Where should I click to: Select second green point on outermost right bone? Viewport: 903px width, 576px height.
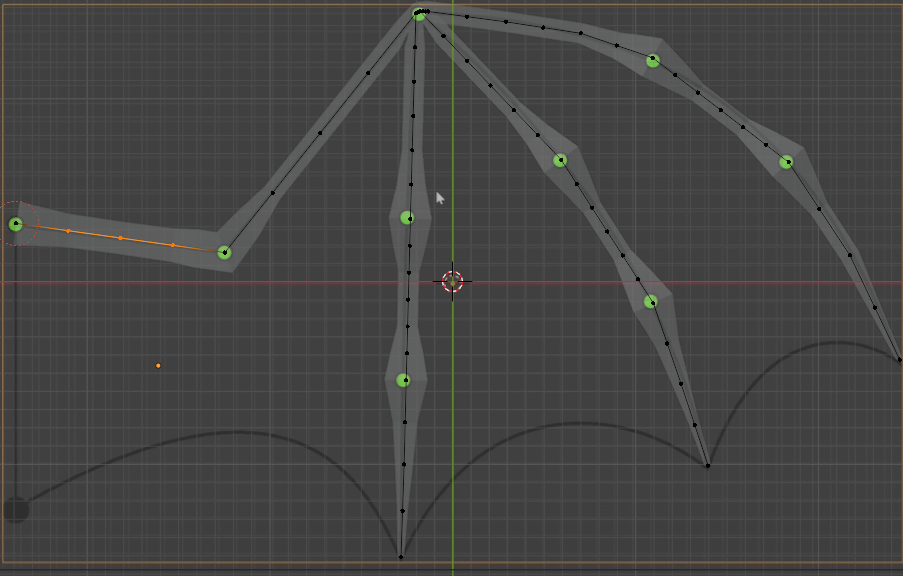786,162
